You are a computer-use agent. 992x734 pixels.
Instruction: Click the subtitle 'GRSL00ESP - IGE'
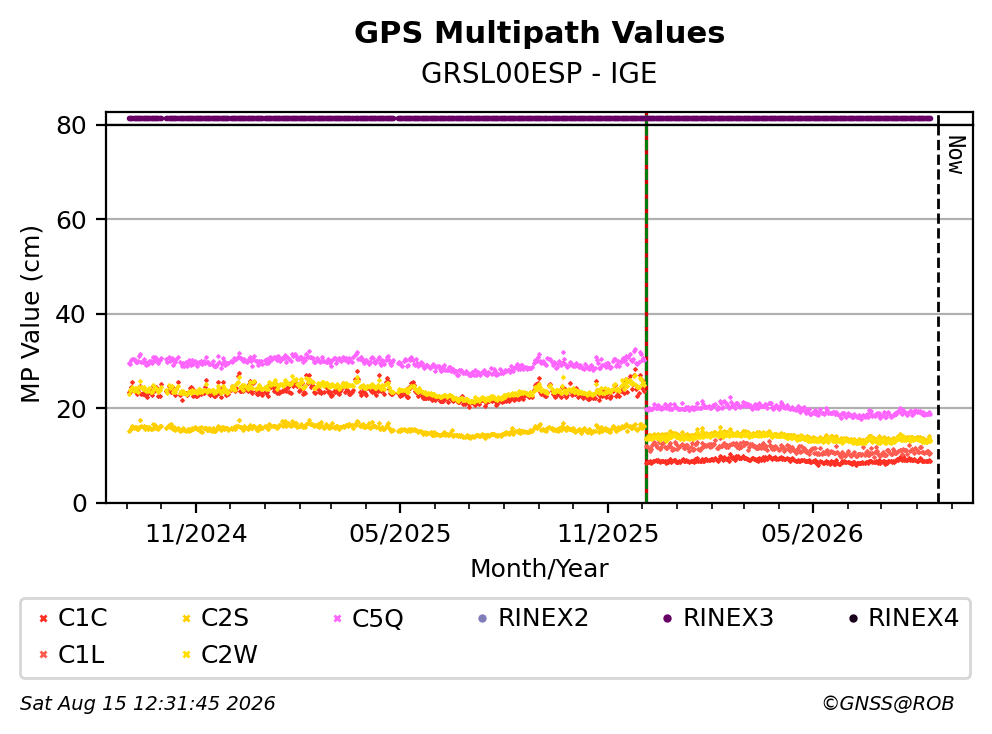coord(539,73)
